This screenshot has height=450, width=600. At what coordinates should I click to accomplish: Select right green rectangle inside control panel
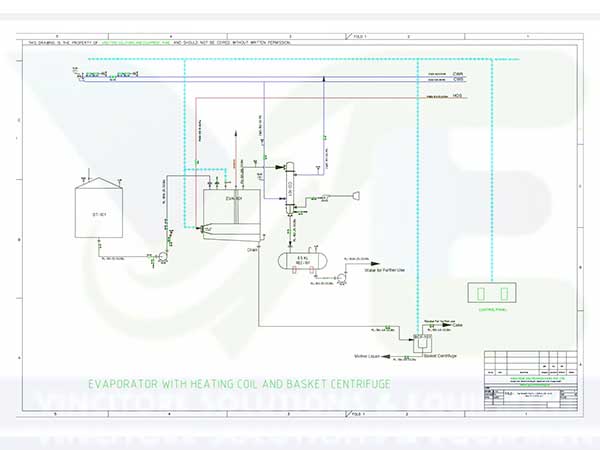tap(504, 293)
